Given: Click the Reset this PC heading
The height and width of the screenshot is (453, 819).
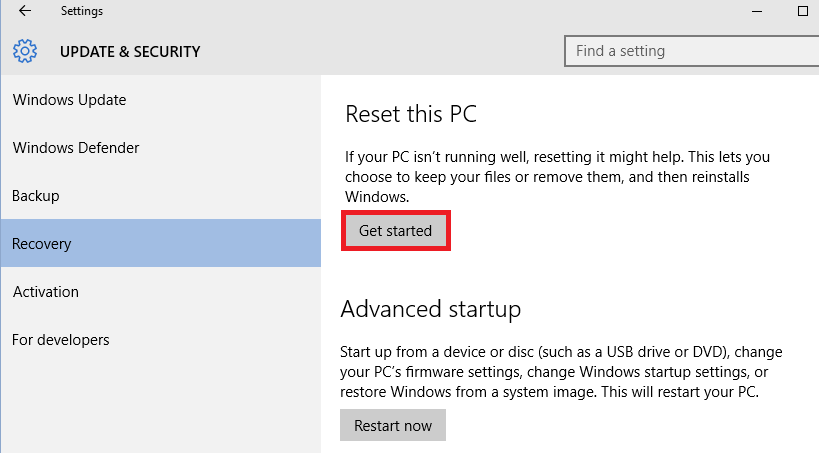Looking at the screenshot, I should coord(411,114).
